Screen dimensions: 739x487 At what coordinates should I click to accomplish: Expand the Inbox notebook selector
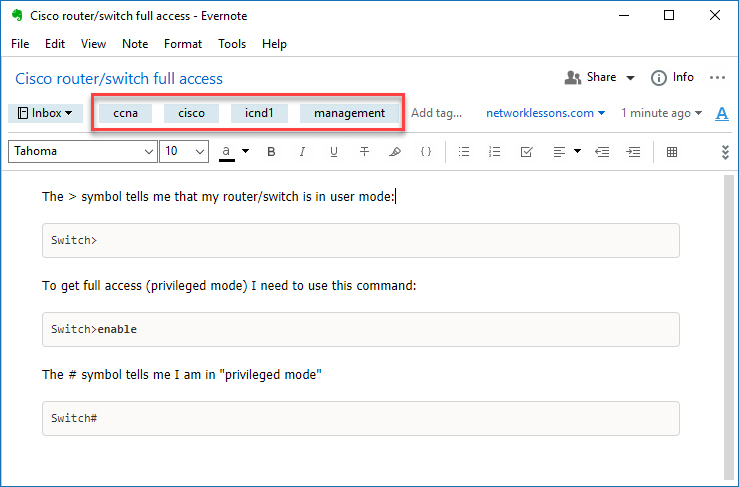45,113
